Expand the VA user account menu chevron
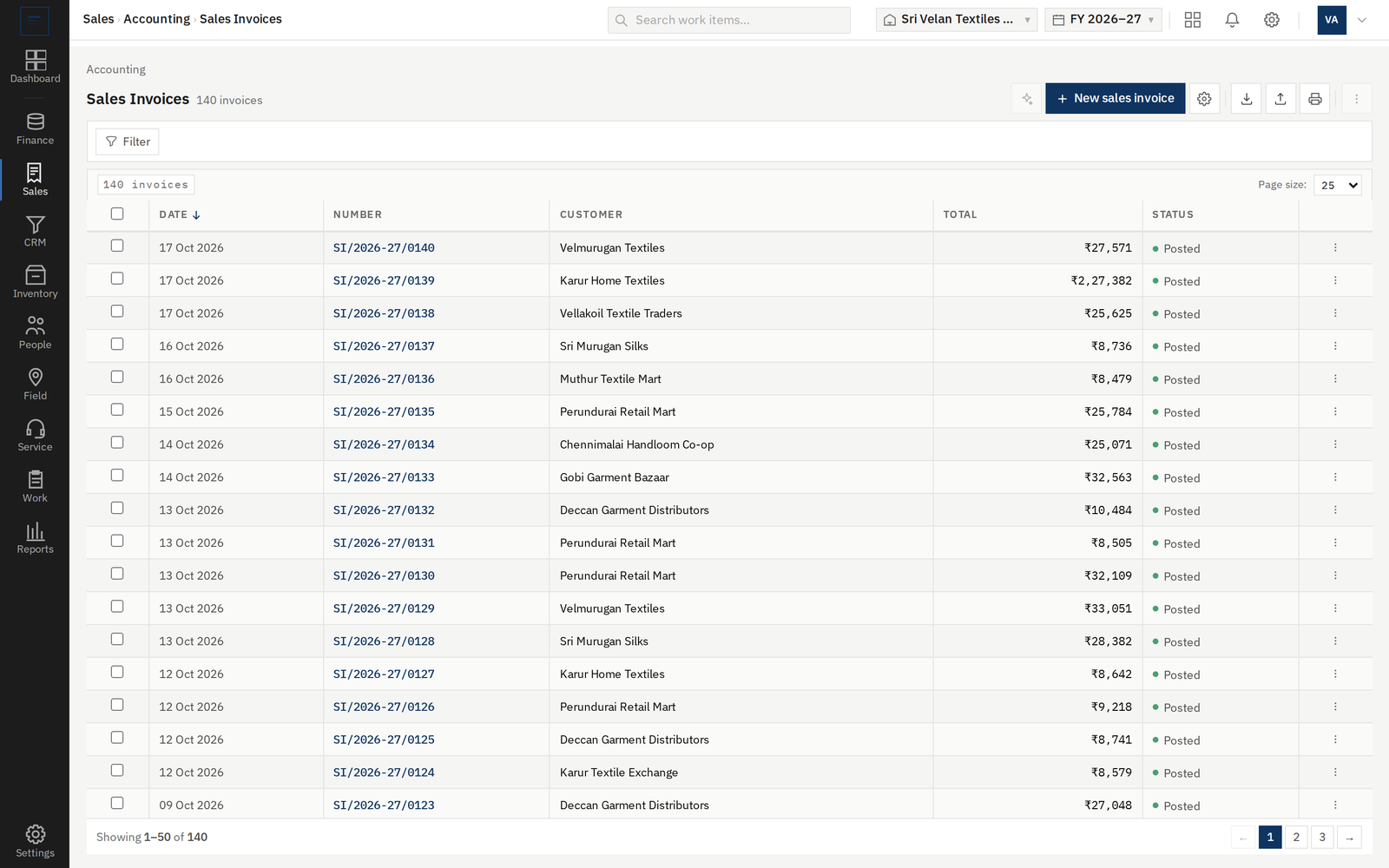Screen dimensions: 1389x868 [1362, 20]
